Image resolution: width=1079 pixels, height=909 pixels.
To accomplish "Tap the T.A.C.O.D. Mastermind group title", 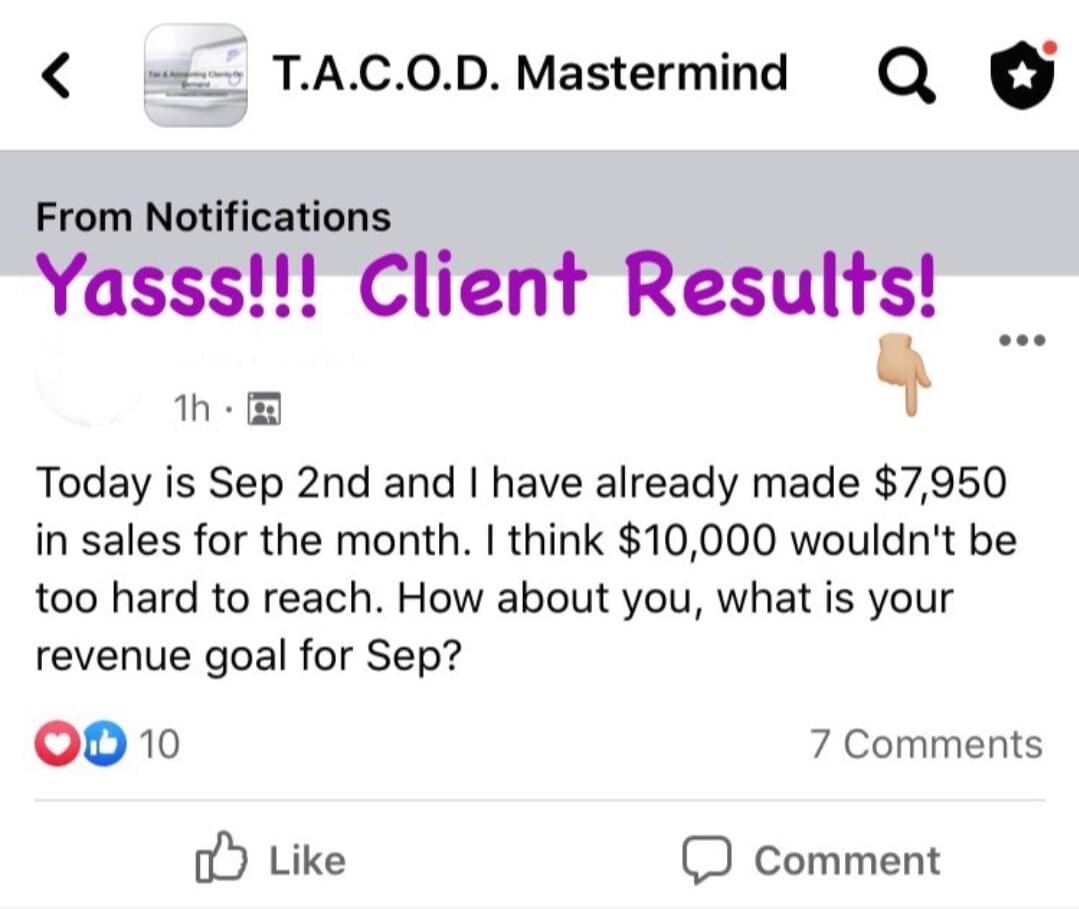I will click(x=530, y=73).
